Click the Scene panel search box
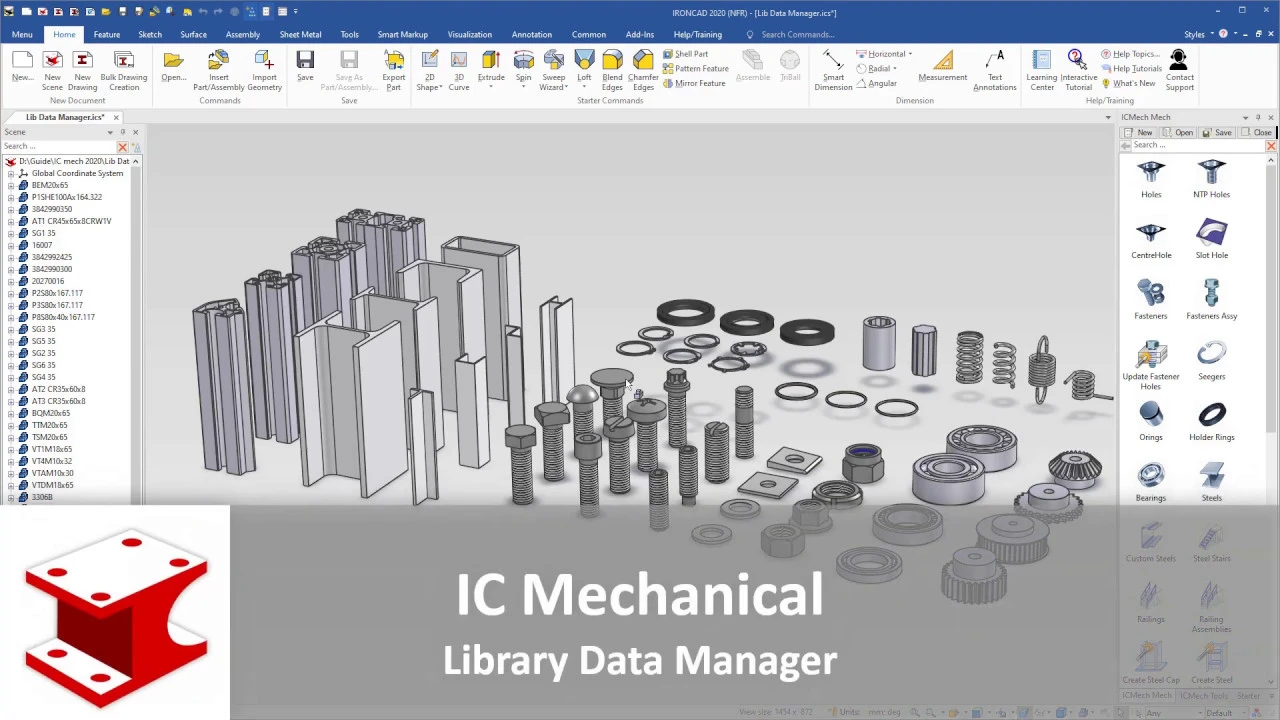The image size is (1280, 720). coord(59,146)
